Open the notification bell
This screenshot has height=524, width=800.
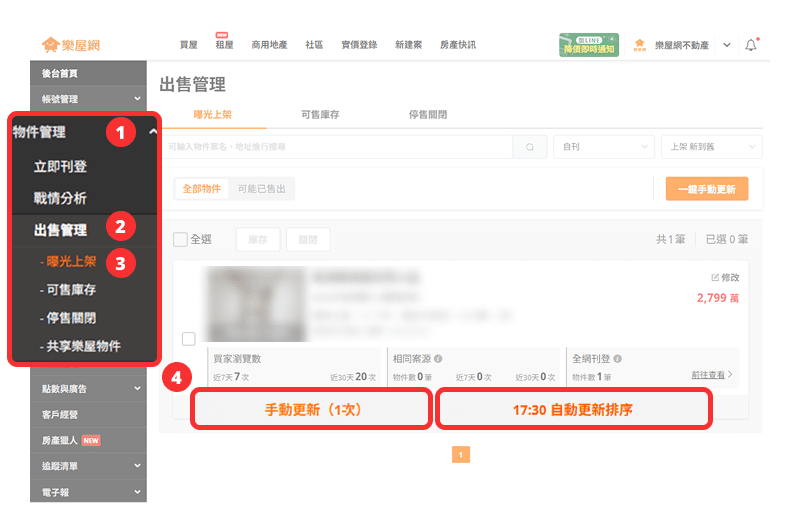coord(751,45)
